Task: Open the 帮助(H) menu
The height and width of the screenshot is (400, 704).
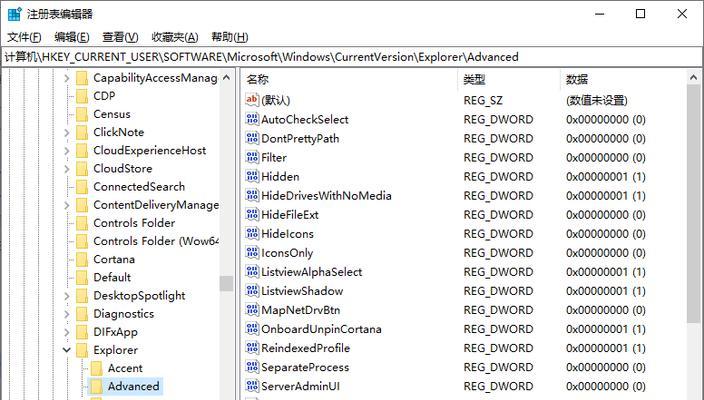Action: 229,37
